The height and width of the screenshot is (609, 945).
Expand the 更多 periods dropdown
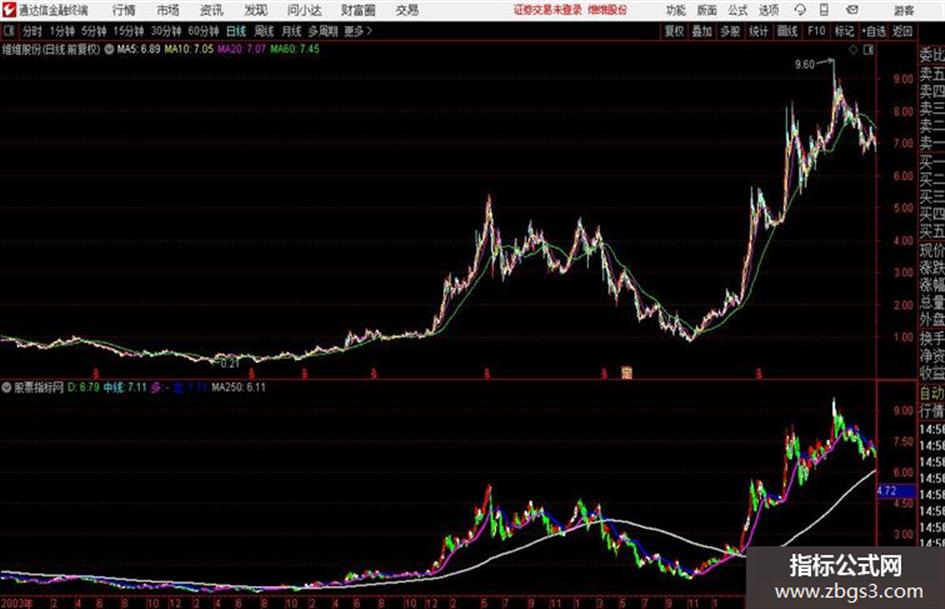[x=359, y=31]
